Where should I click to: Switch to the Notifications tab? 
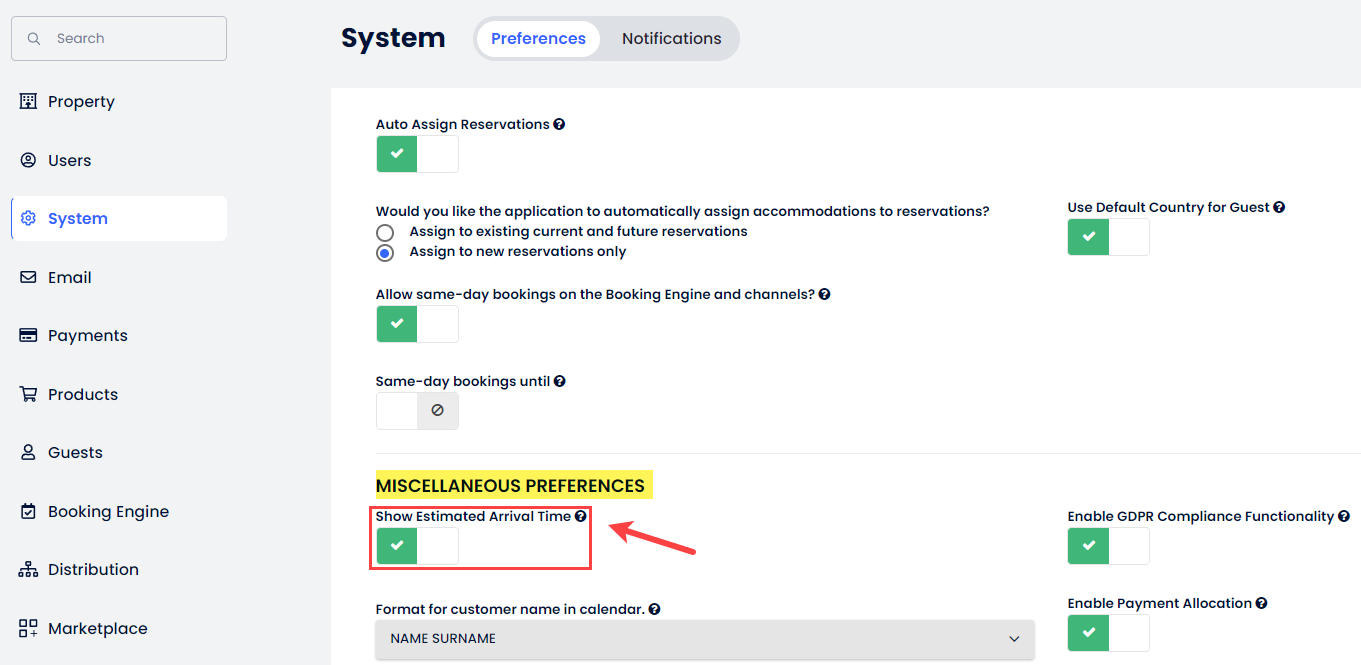(671, 38)
